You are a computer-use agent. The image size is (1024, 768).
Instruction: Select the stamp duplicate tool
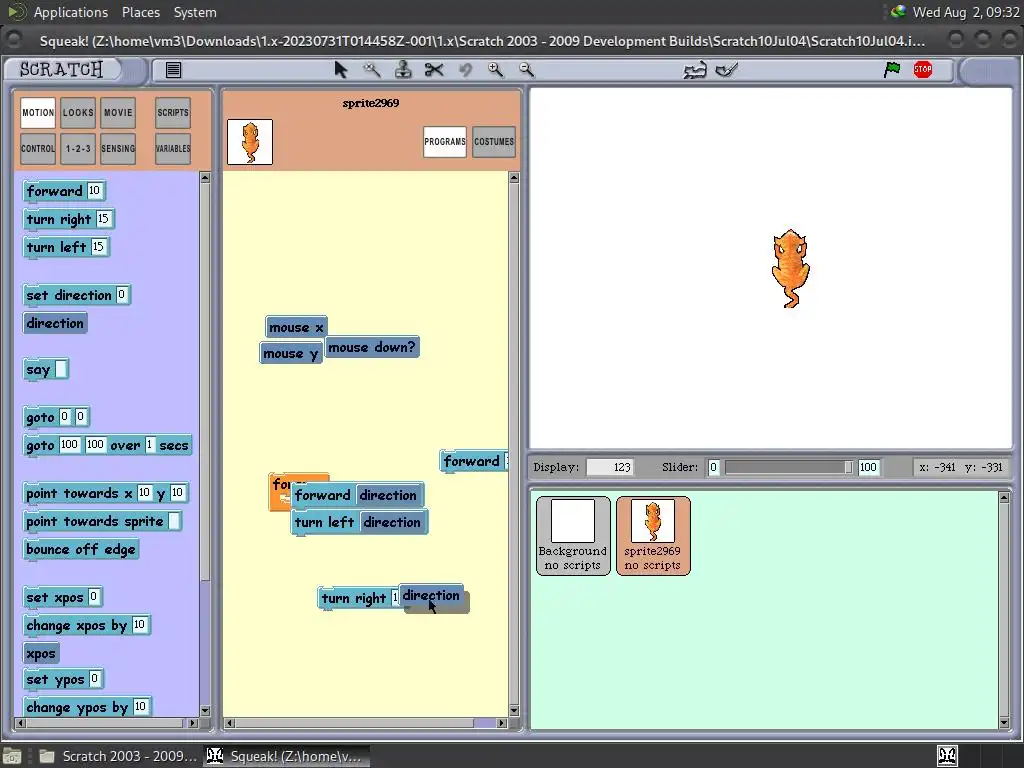tap(403, 70)
